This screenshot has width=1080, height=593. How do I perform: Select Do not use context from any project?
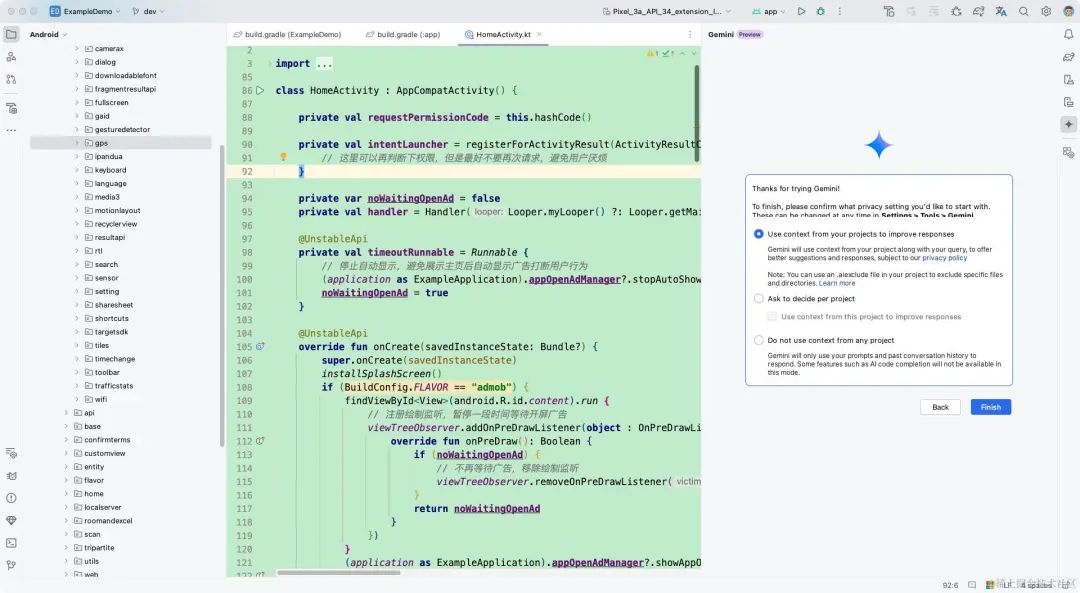tap(758, 340)
